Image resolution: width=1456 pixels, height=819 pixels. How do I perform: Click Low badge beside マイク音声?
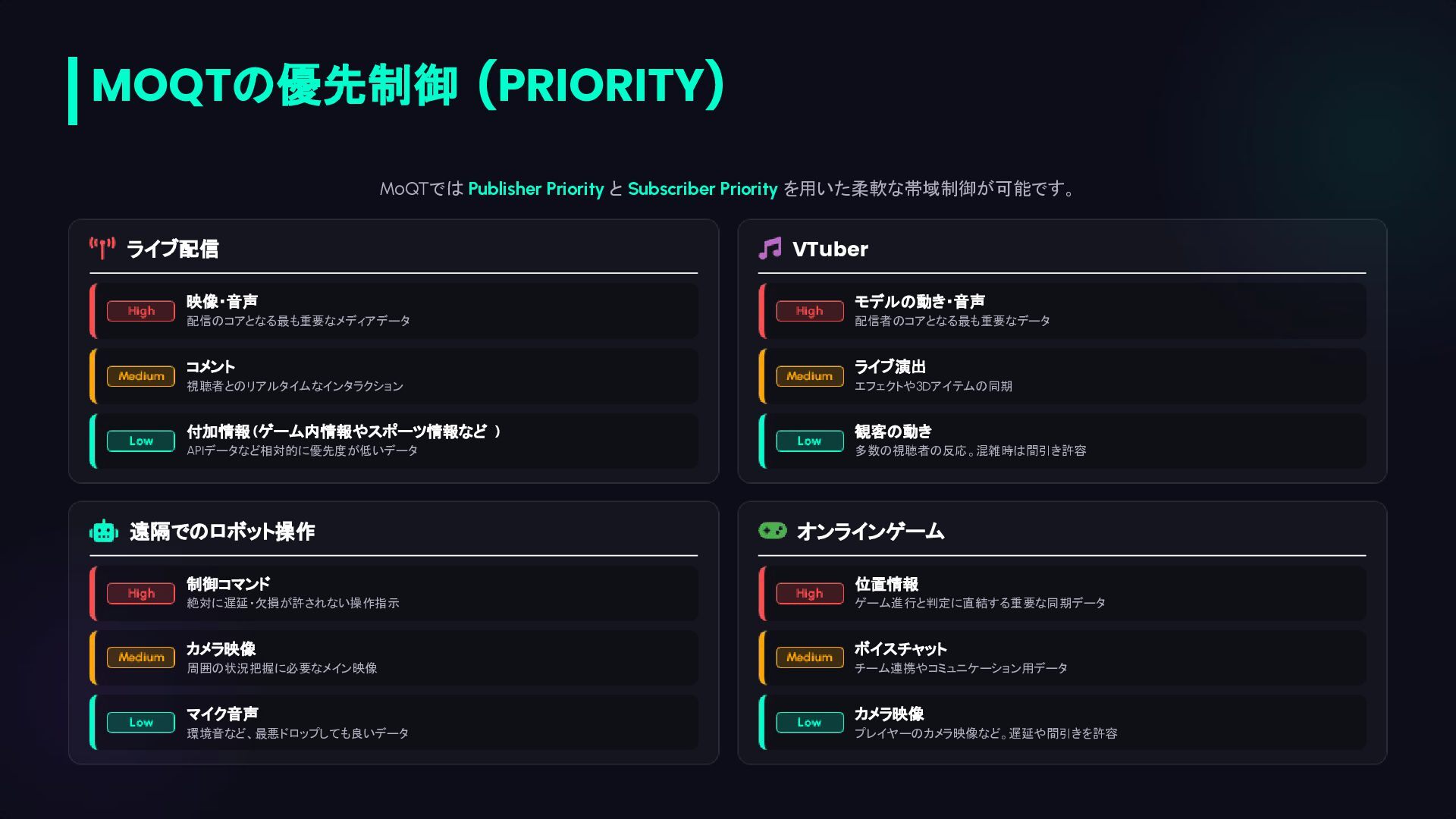tap(141, 723)
